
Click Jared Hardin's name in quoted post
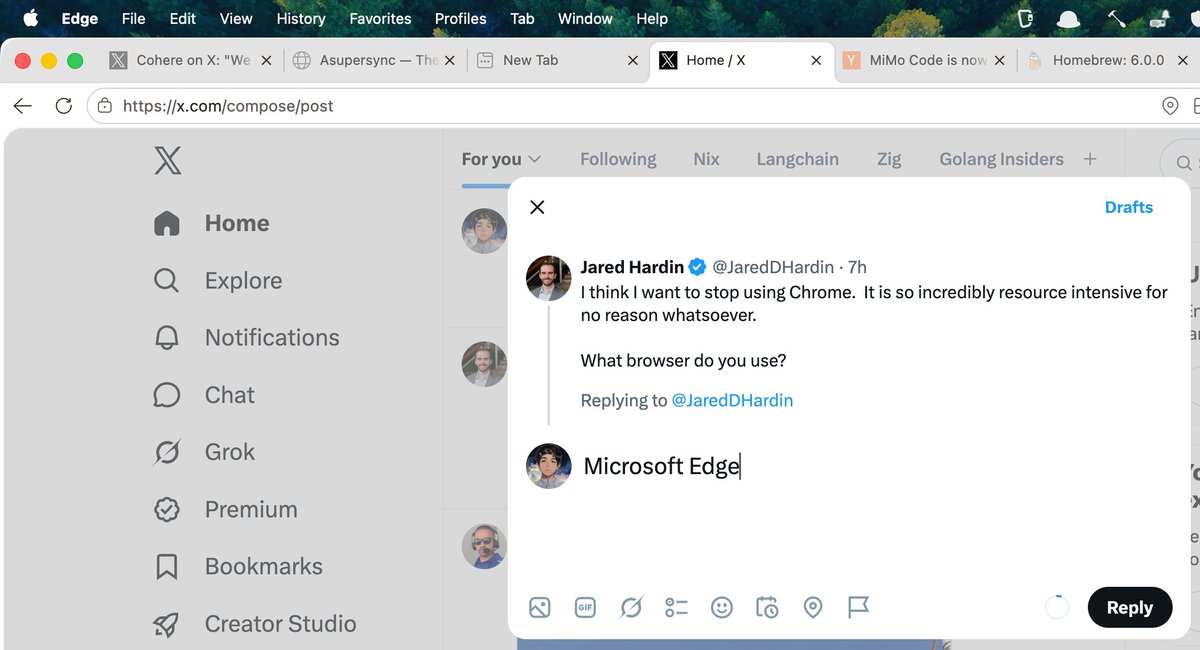click(632, 267)
